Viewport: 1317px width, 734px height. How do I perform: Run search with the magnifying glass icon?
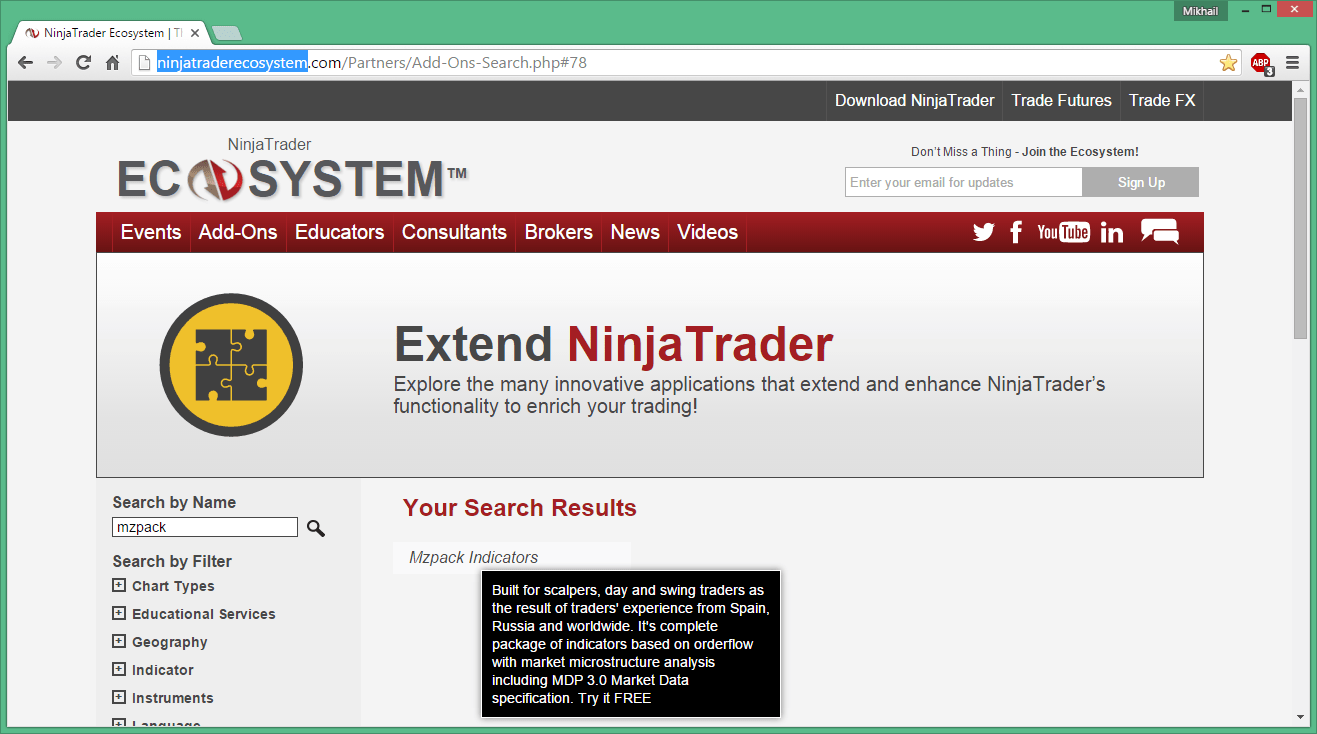point(315,528)
